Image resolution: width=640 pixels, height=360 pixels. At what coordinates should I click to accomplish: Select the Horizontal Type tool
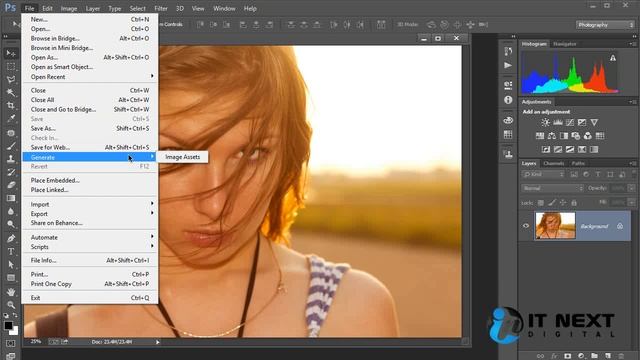[x=11, y=251]
